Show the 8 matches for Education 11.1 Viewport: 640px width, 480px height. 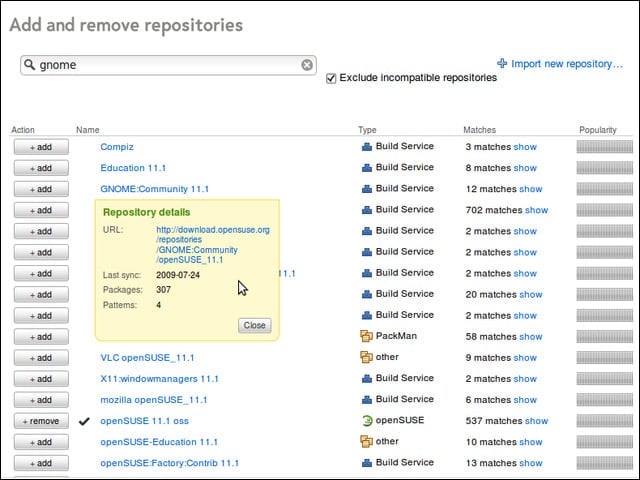(525, 168)
